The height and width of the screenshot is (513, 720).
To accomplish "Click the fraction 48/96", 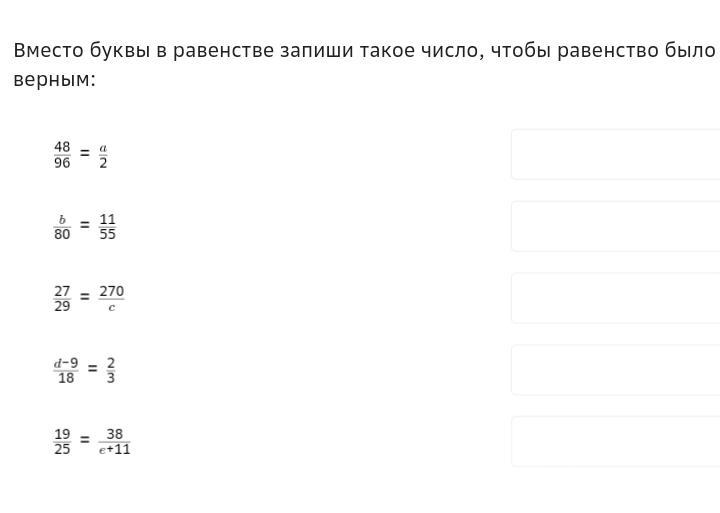I will point(62,155).
